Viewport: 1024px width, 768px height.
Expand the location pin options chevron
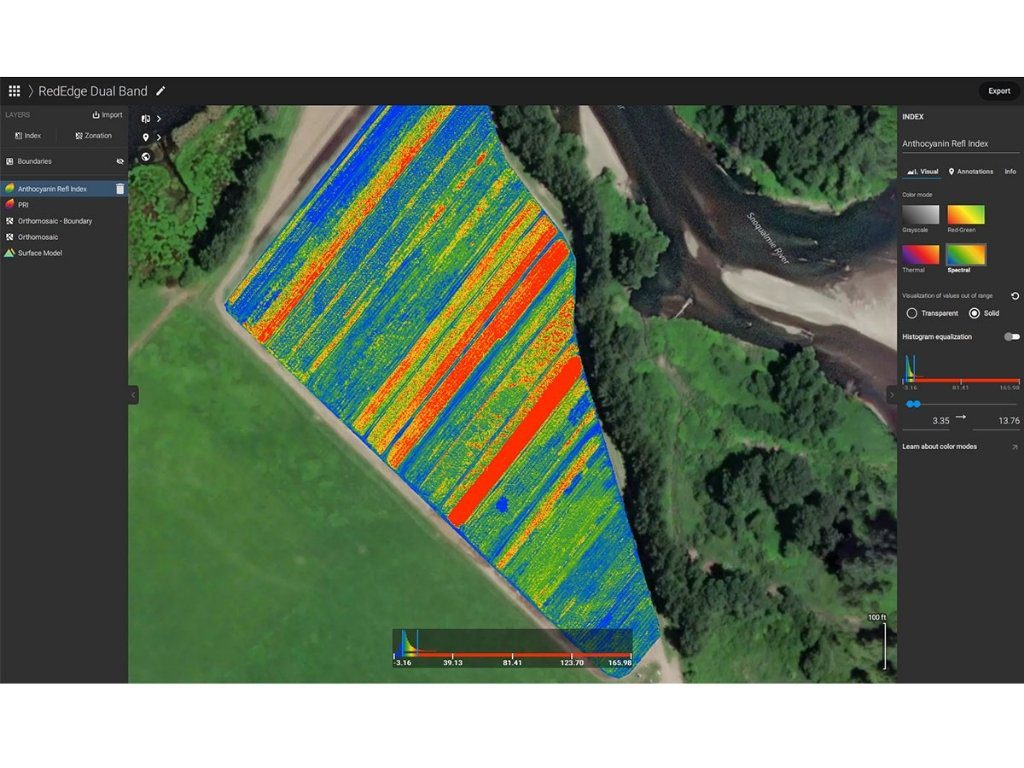[x=159, y=136]
